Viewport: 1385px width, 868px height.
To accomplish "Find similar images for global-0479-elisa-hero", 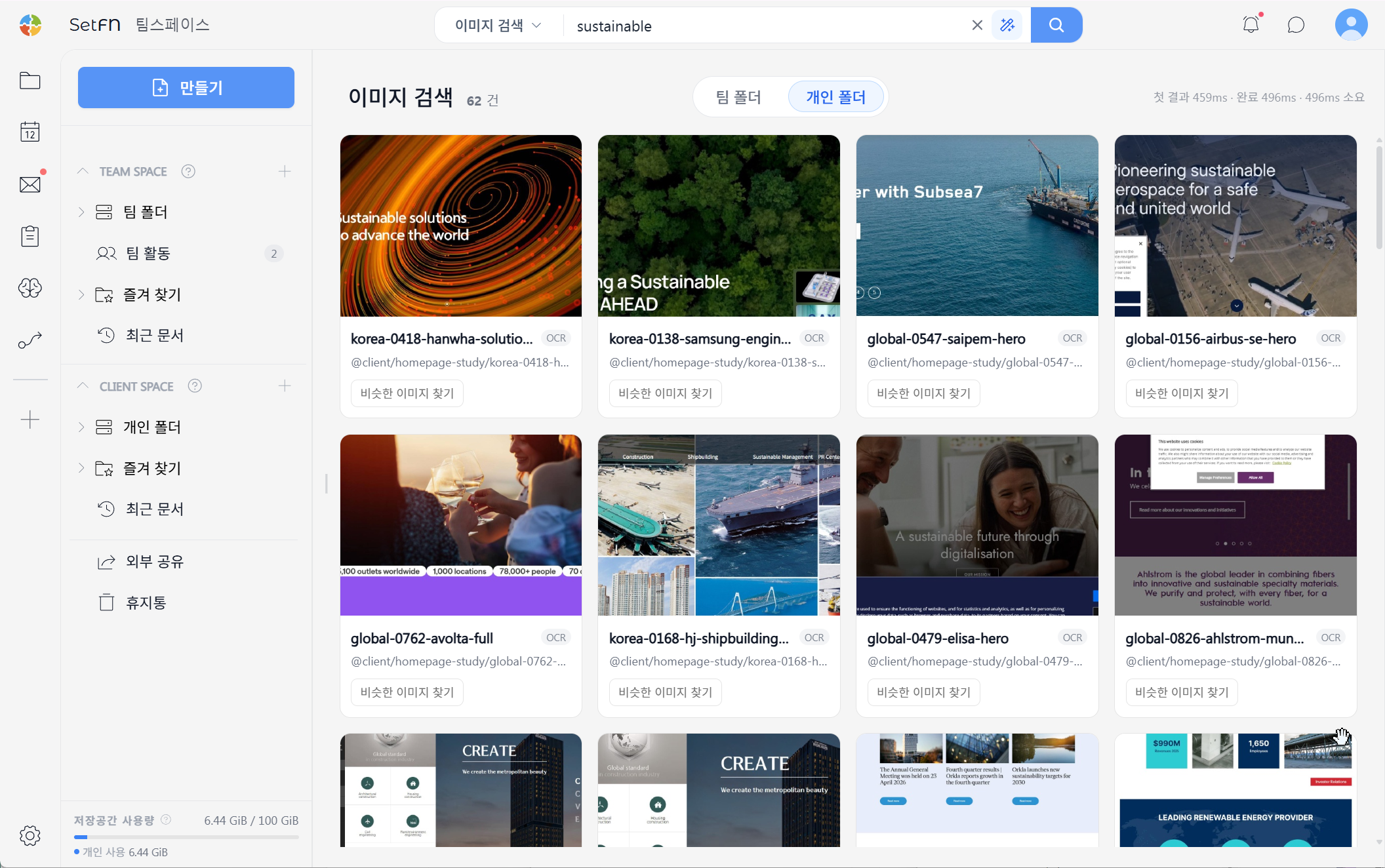I will coord(924,692).
